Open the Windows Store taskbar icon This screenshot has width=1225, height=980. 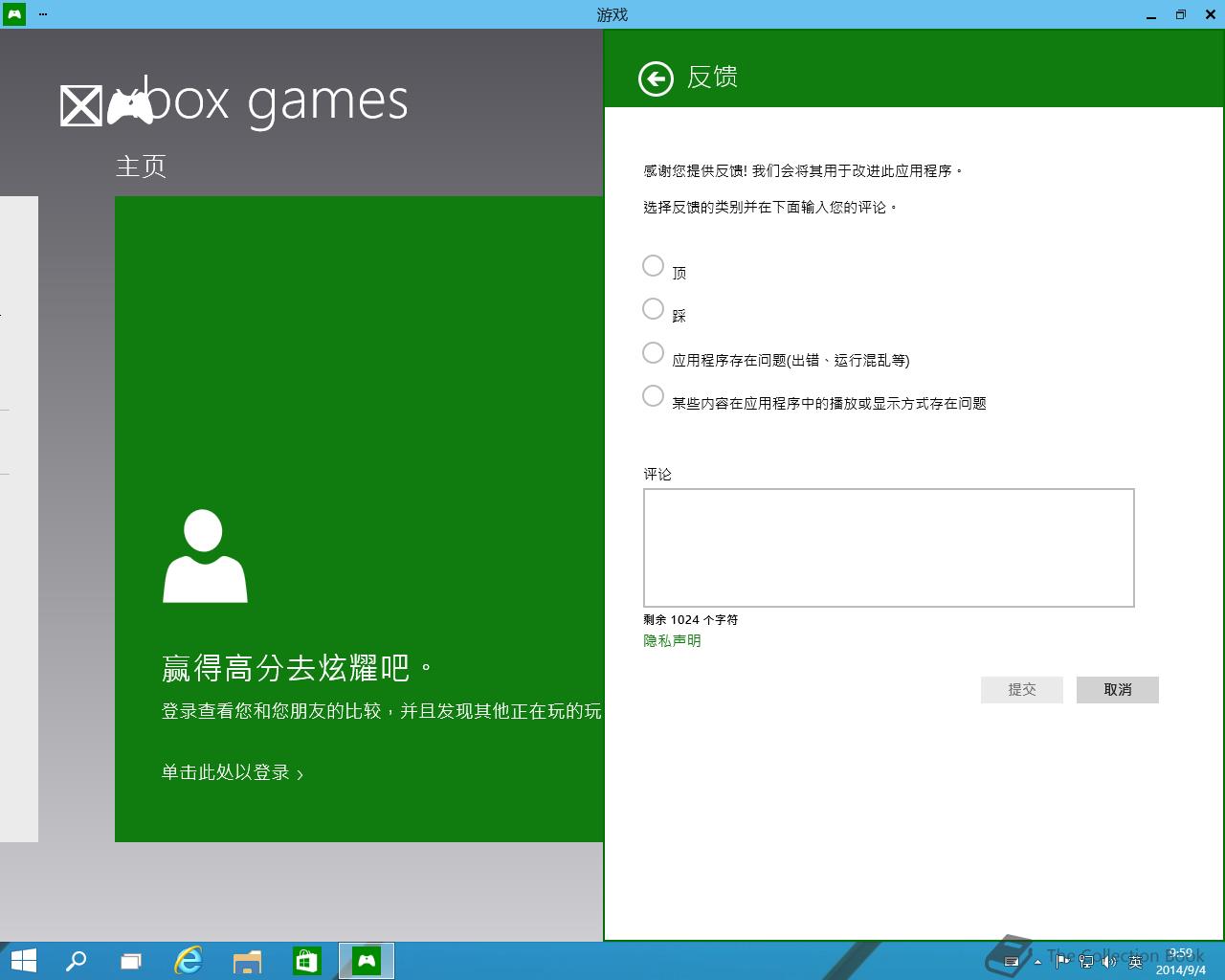click(307, 961)
